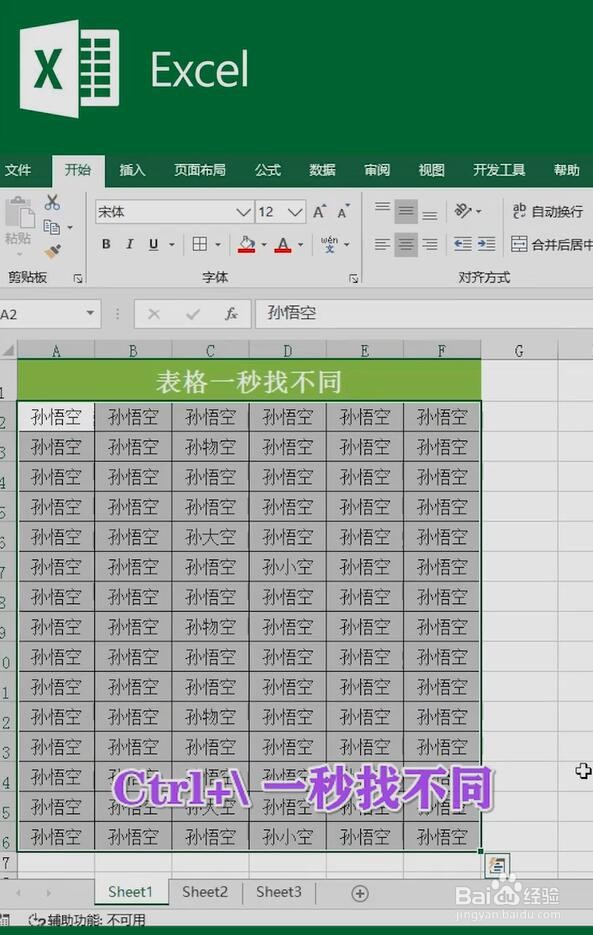
Task: Click the formula bar cancel X
Action: click(153, 314)
